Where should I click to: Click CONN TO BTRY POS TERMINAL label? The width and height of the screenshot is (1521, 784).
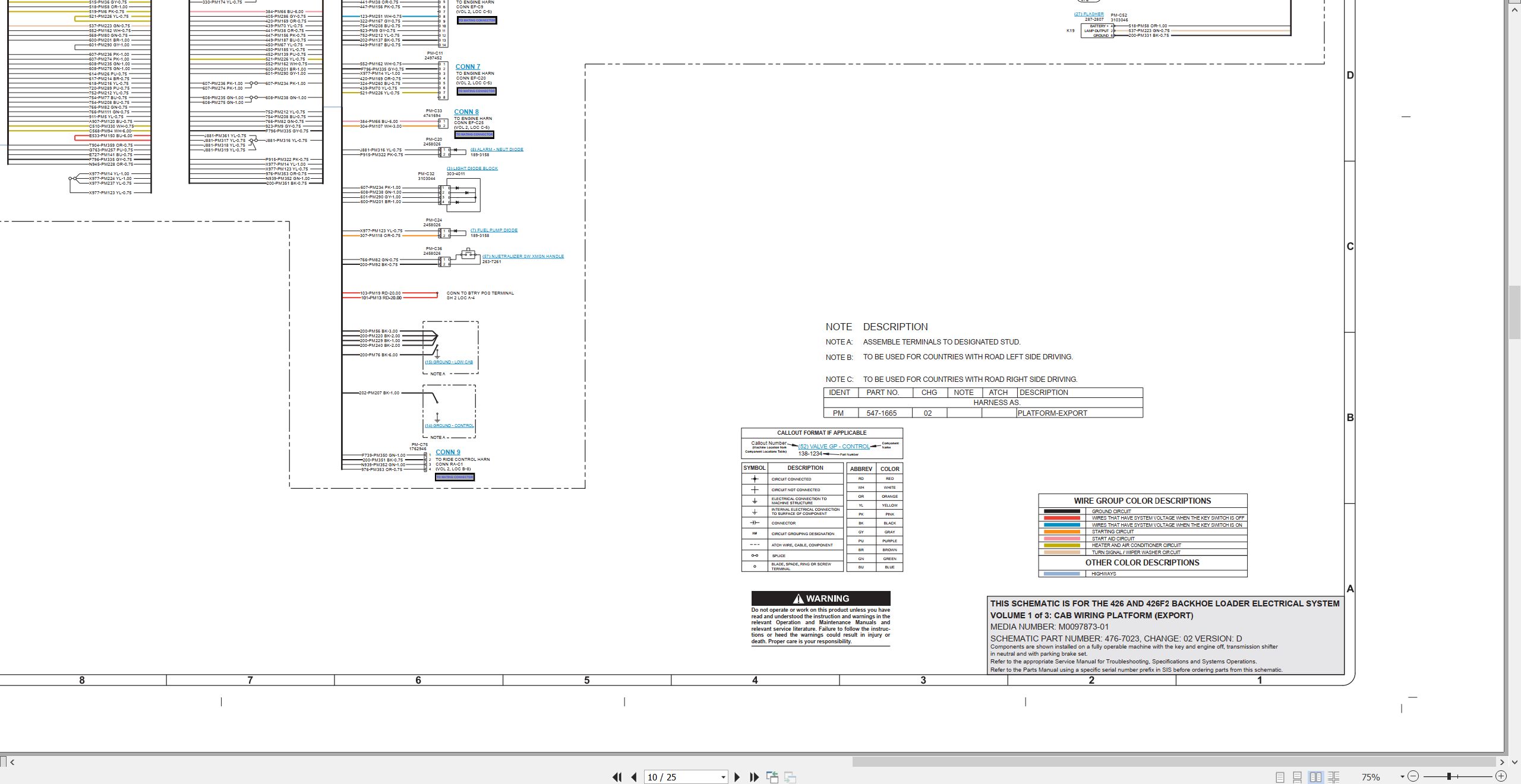[480, 293]
